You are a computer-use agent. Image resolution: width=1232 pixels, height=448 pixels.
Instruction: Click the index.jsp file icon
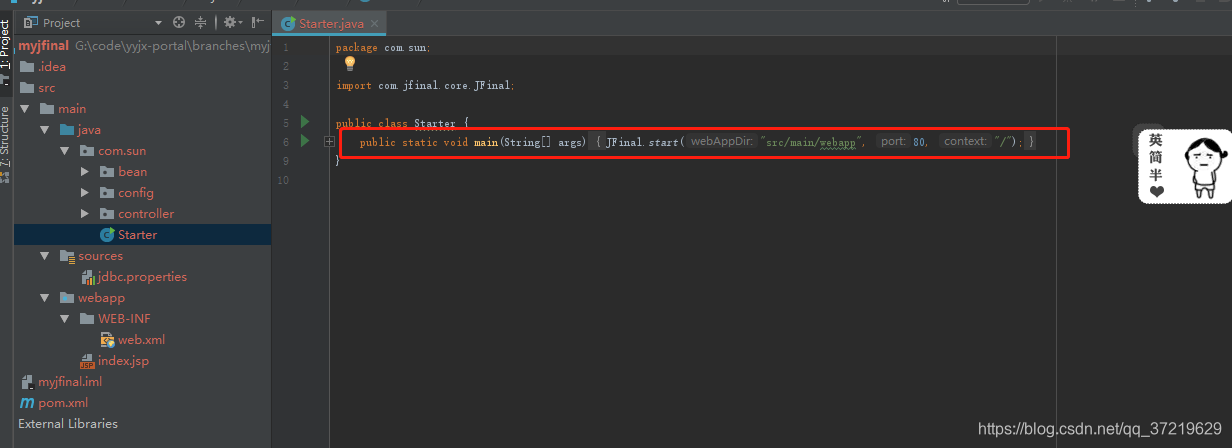coord(87,360)
